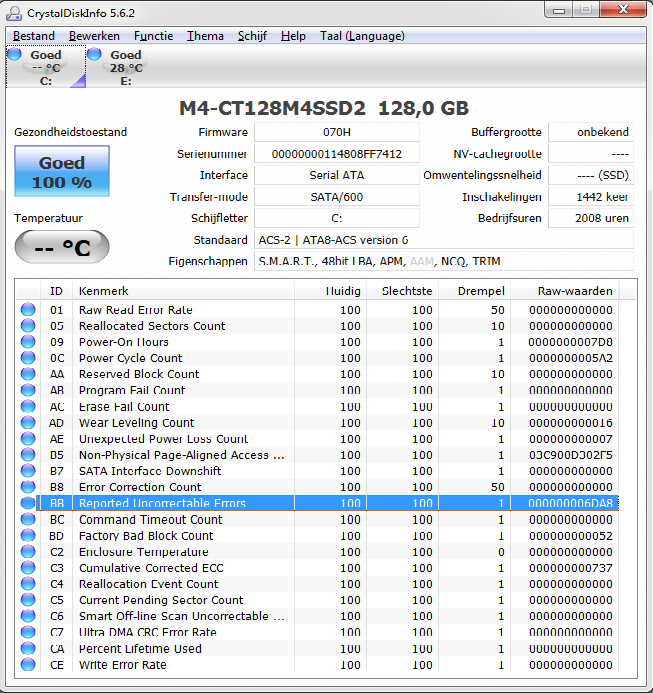Click the status icon of Ultra DMA CRC Error Rate
The image size is (653, 693).
(28, 632)
